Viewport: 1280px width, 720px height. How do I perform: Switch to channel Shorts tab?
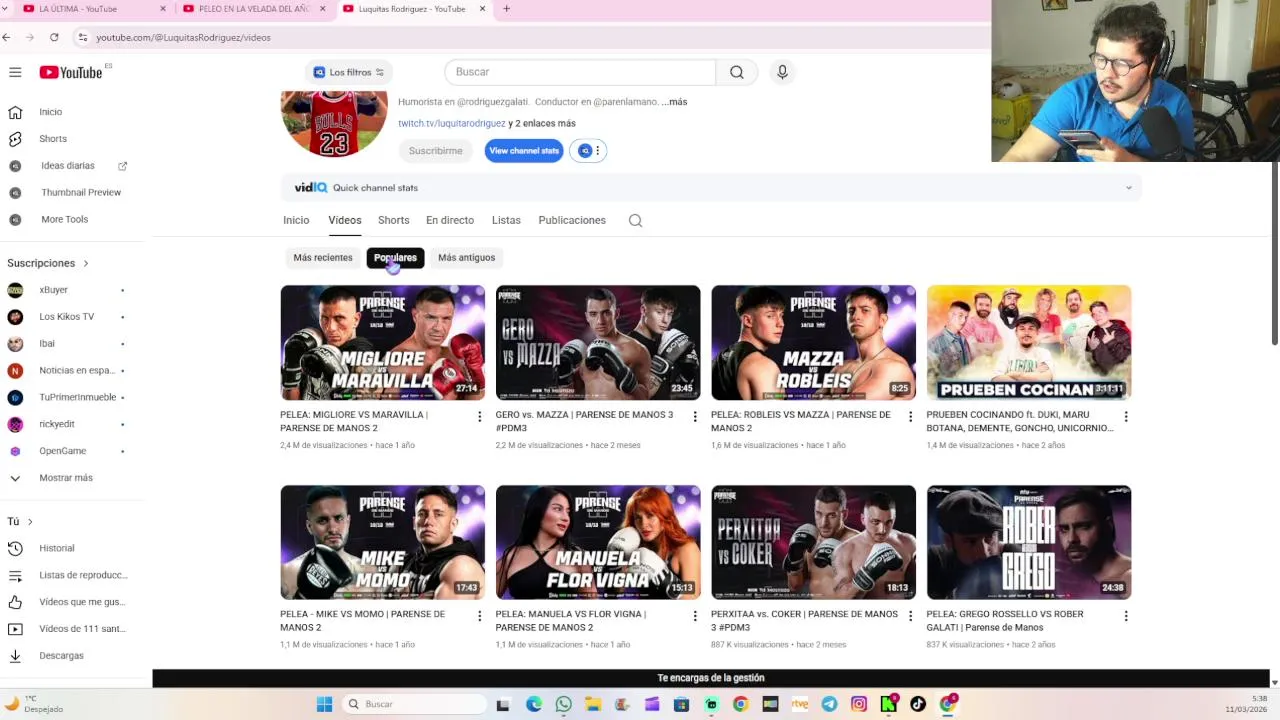pos(394,220)
